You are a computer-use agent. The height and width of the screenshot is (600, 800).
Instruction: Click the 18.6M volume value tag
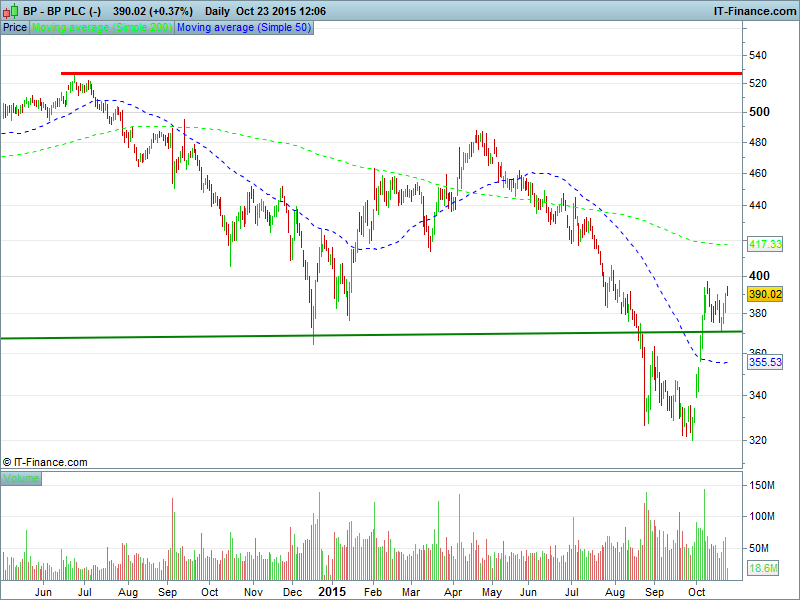point(764,568)
